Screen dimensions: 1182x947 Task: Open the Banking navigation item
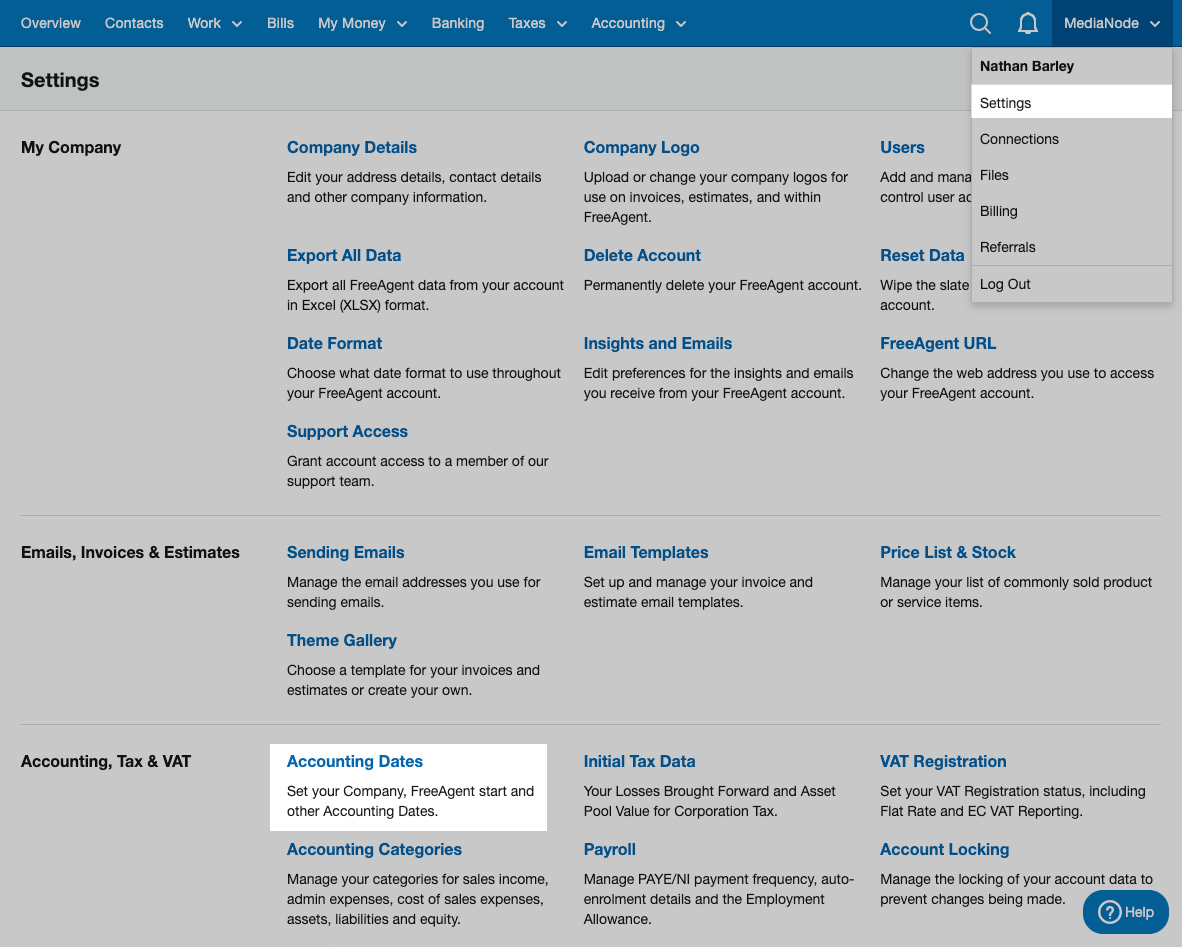[x=457, y=23]
